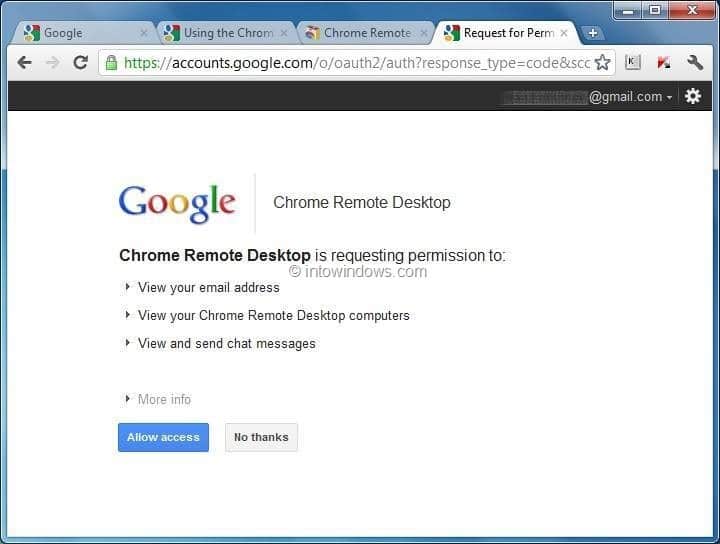Open the gear options in the Google bar
This screenshot has height=544, width=720.
tap(692, 96)
